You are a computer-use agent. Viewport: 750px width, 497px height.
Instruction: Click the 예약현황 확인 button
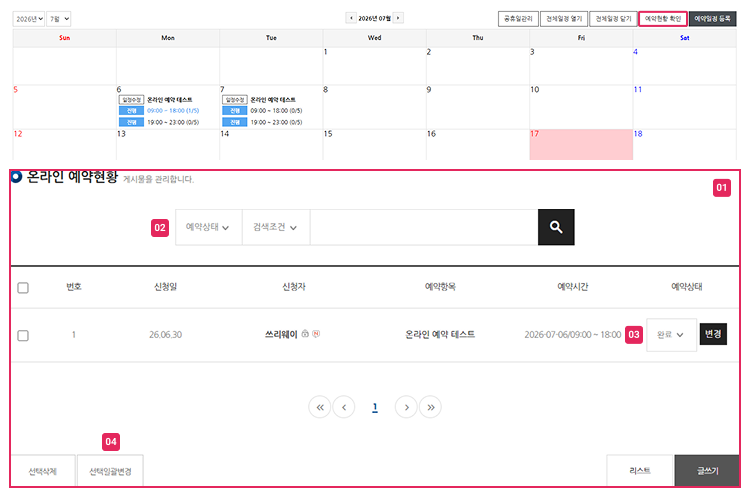pyautogui.click(x=663, y=19)
